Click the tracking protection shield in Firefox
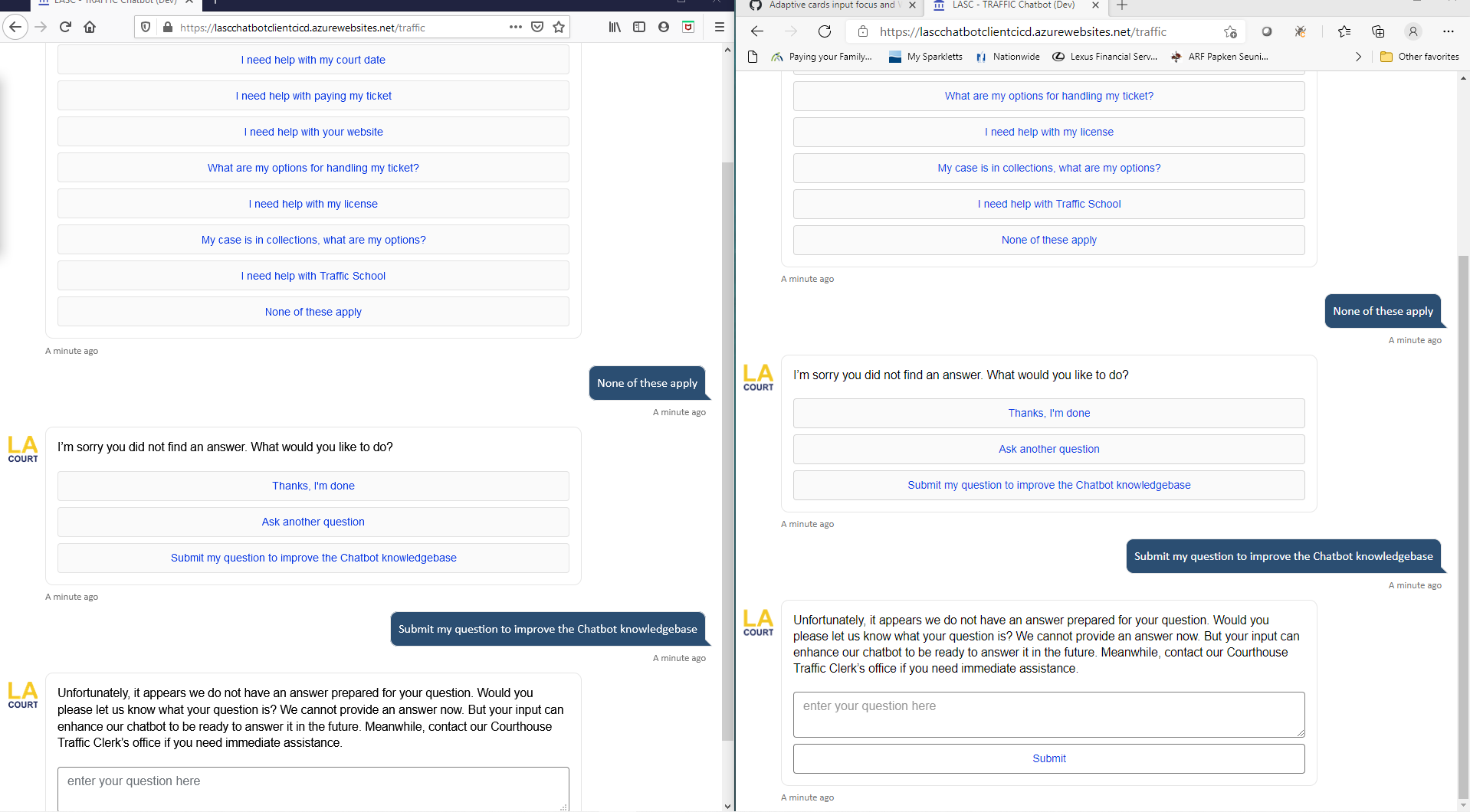Screen dimensions: 1470x812 point(146,26)
